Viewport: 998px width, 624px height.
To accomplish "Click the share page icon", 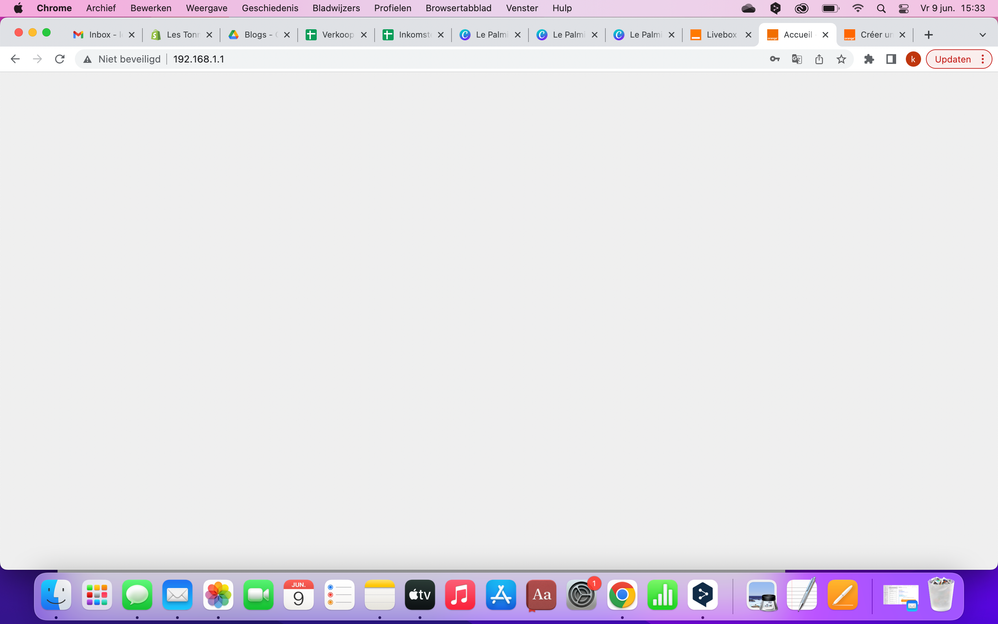I will [x=819, y=59].
